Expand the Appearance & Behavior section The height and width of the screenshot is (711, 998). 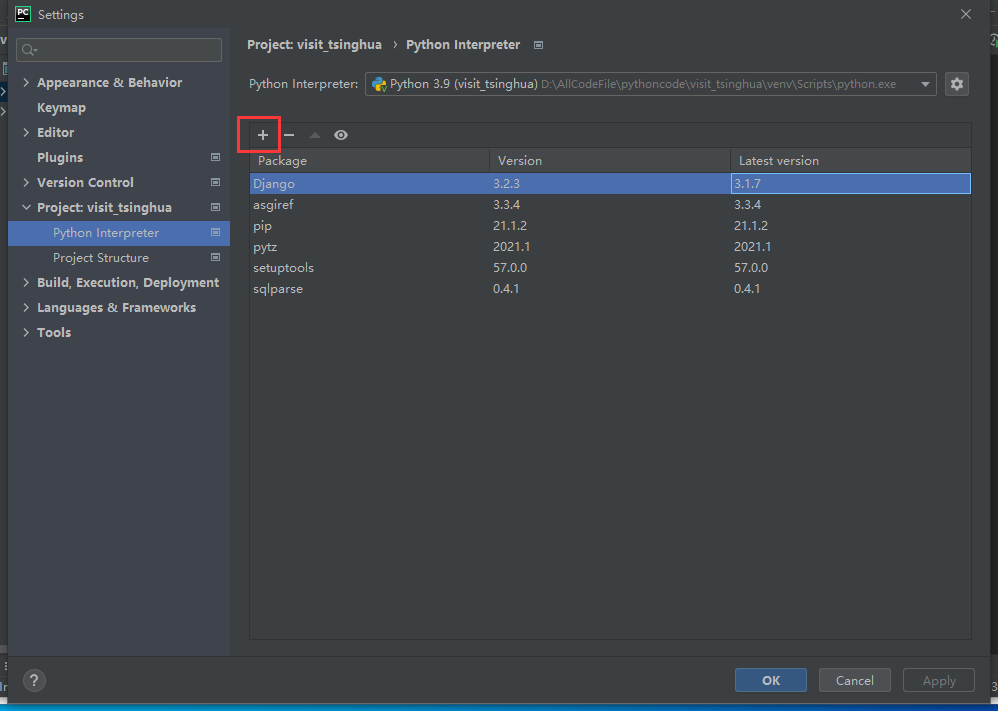click(26, 83)
